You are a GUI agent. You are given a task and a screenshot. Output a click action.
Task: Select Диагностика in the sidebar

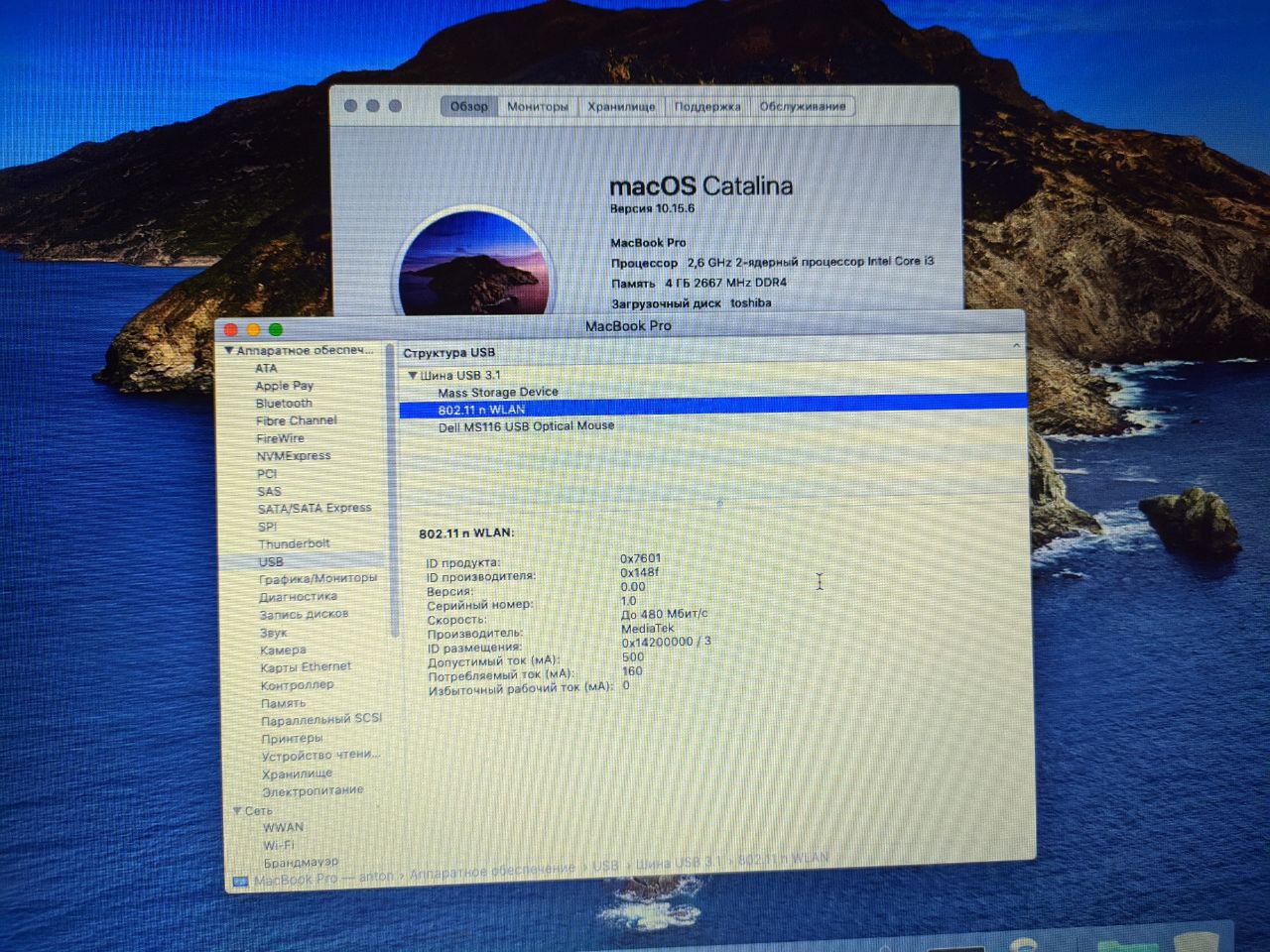tap(298, 597)
